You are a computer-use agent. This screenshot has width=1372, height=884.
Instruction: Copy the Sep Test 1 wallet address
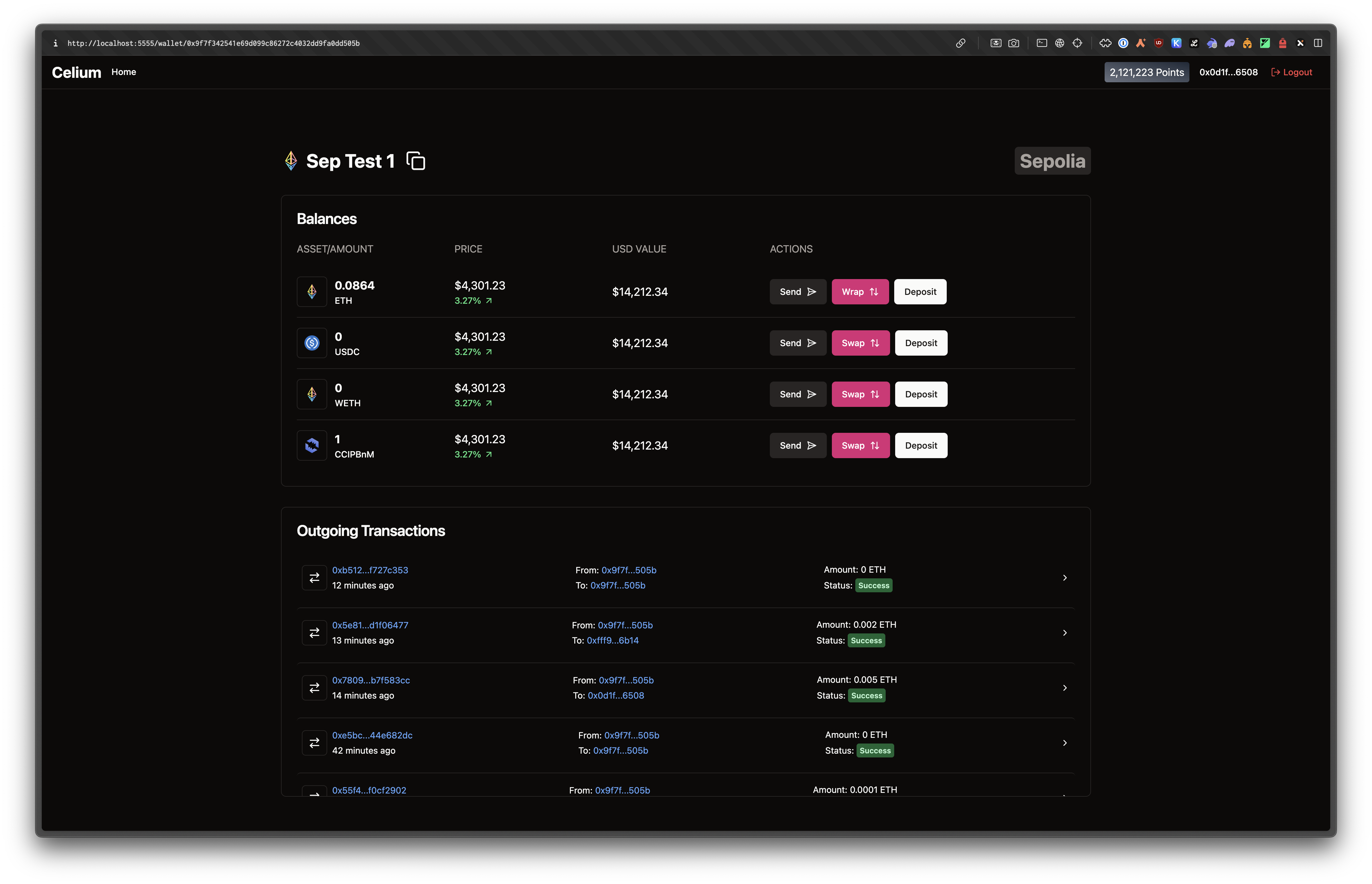point(415,161)
